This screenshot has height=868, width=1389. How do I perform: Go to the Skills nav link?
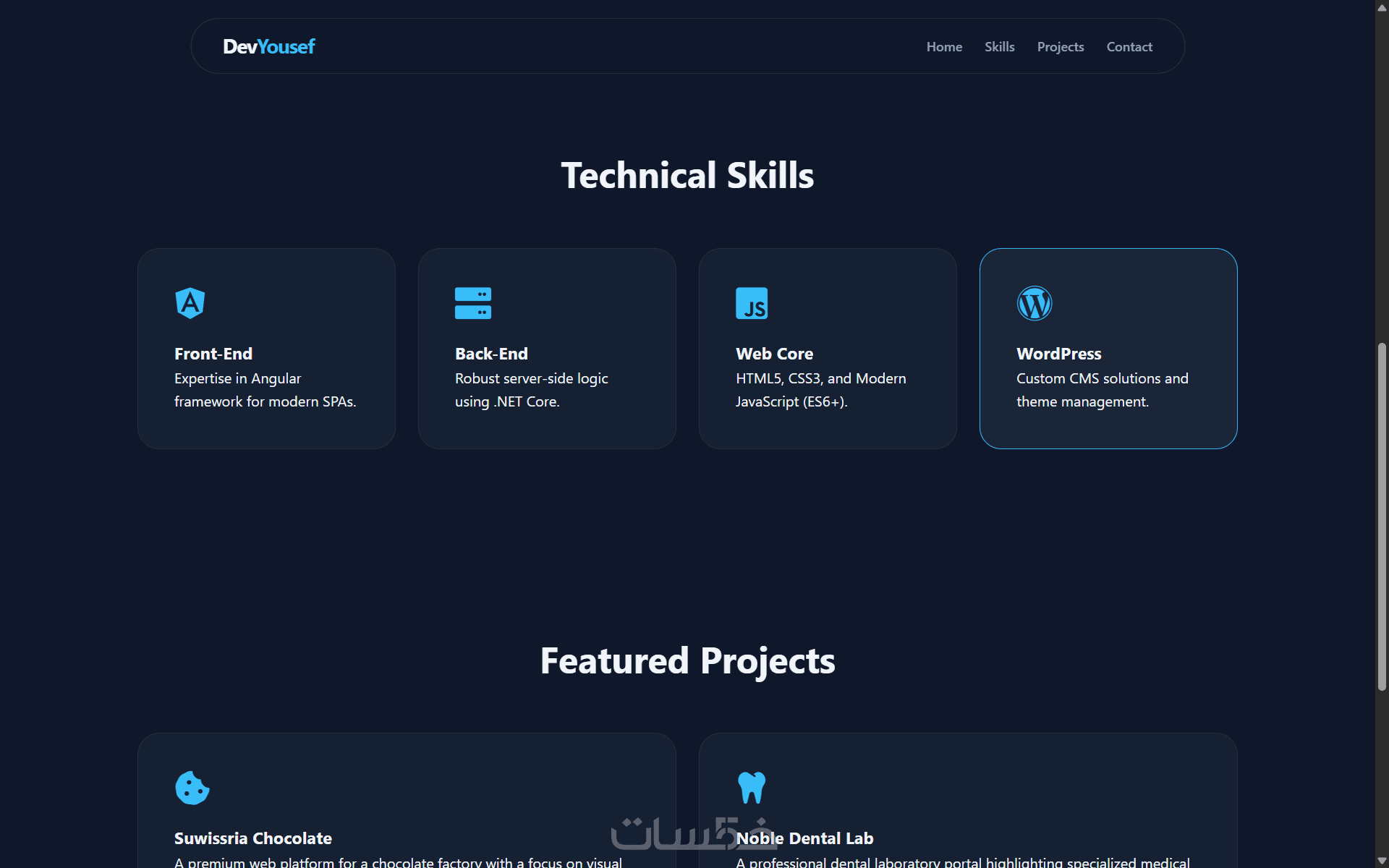(999, 46)
